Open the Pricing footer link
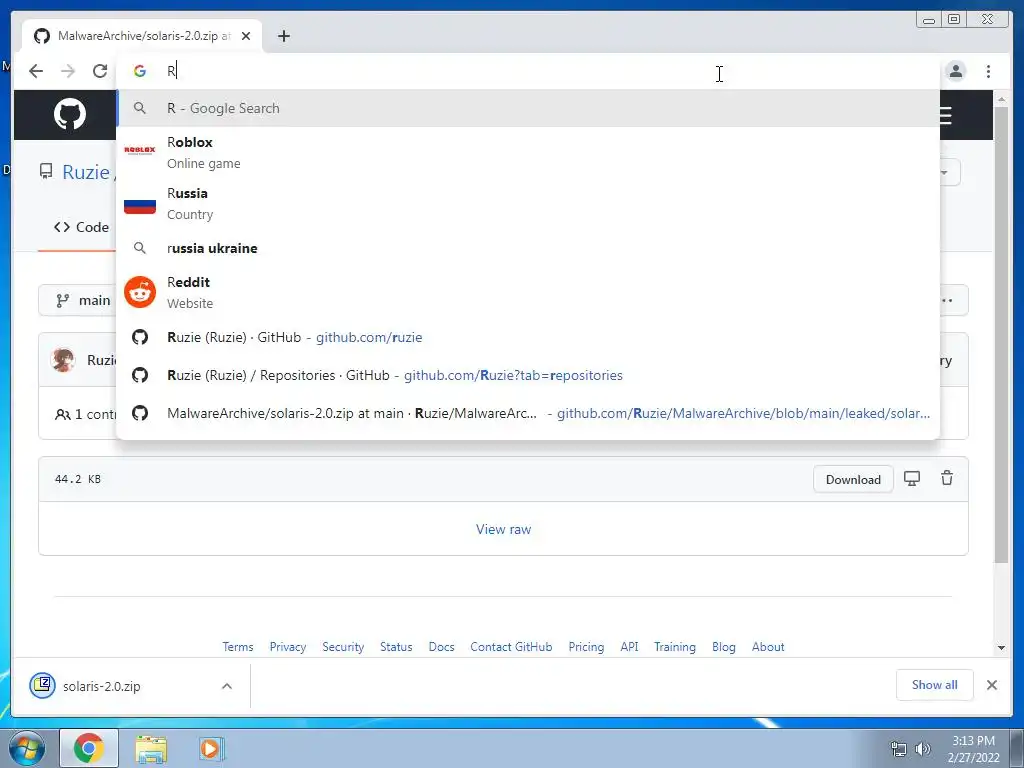 [x=586, y=647]
